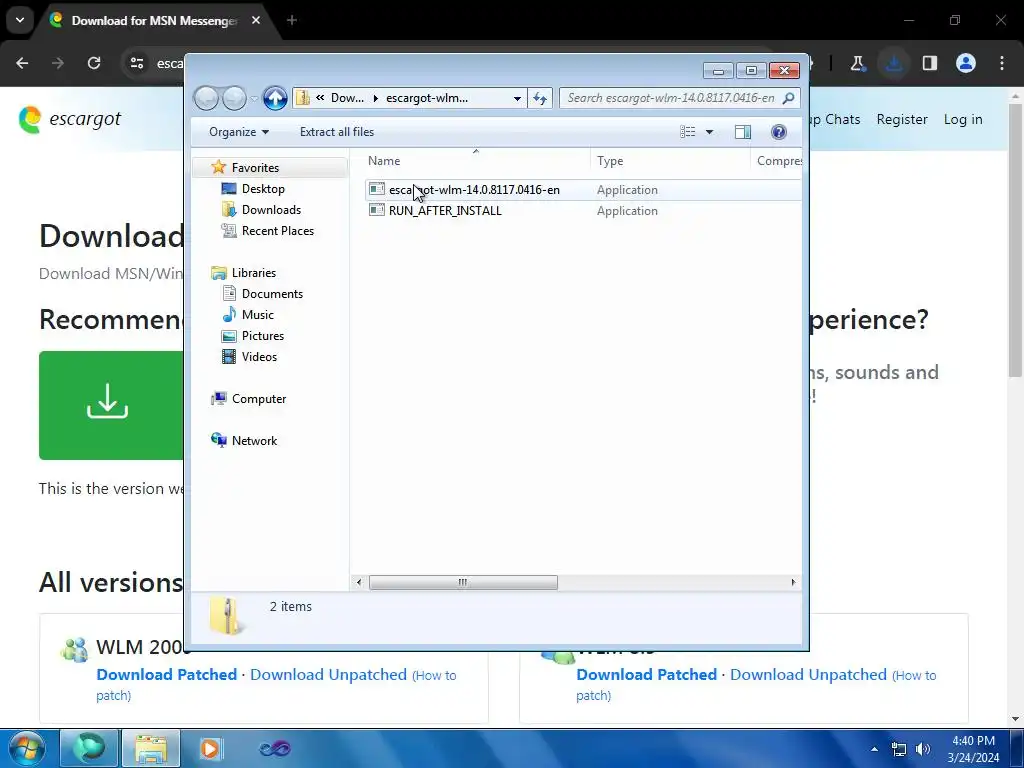Open Desktop in the navigation pane
This screenshot has height=768, width=1024.
coord(263,189)
